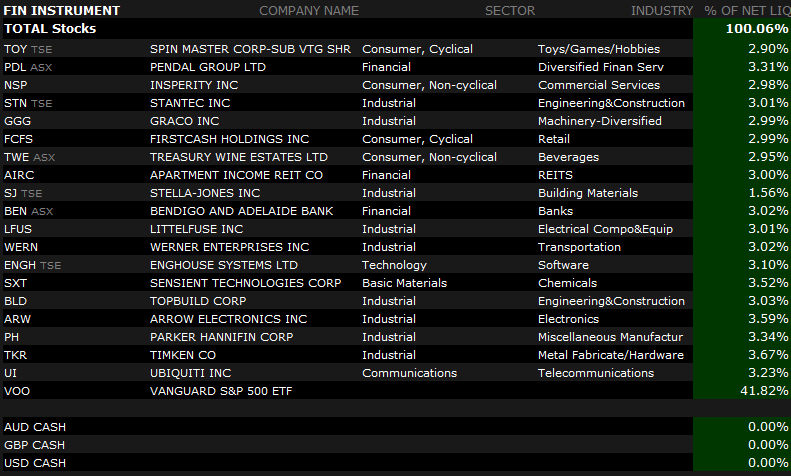This screenshot has width=791, height=476.
Task: Select SPIN MASTER CORP-SUB VTG SHR company name
Action: (250, 49)
